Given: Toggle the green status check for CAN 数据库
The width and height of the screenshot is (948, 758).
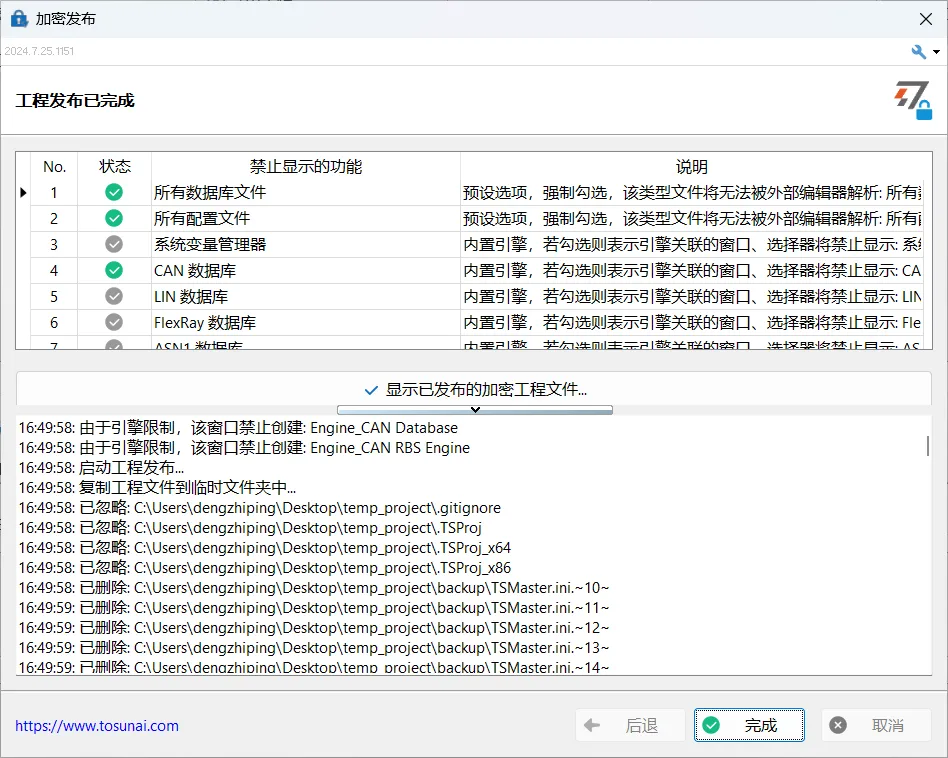Looking at the screenshot, I should pos(113,270).
